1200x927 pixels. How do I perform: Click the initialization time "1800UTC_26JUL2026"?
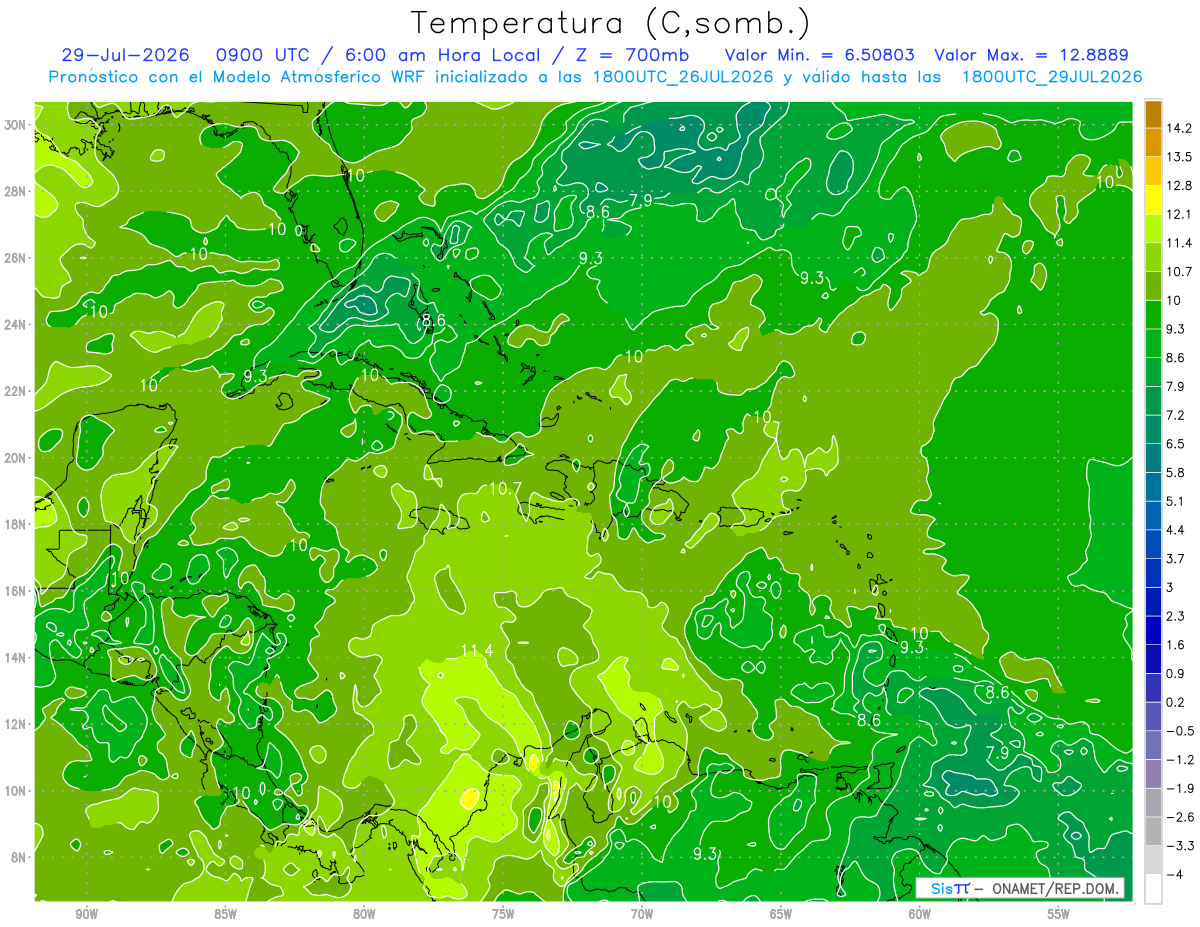683,77
